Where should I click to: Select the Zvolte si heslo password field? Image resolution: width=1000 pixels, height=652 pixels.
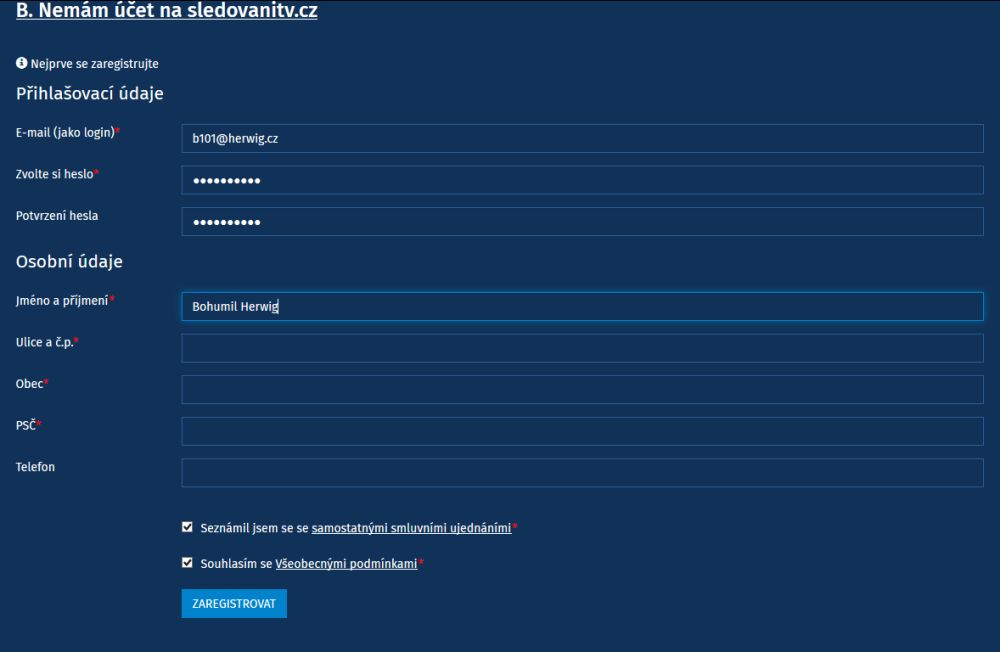582,180
